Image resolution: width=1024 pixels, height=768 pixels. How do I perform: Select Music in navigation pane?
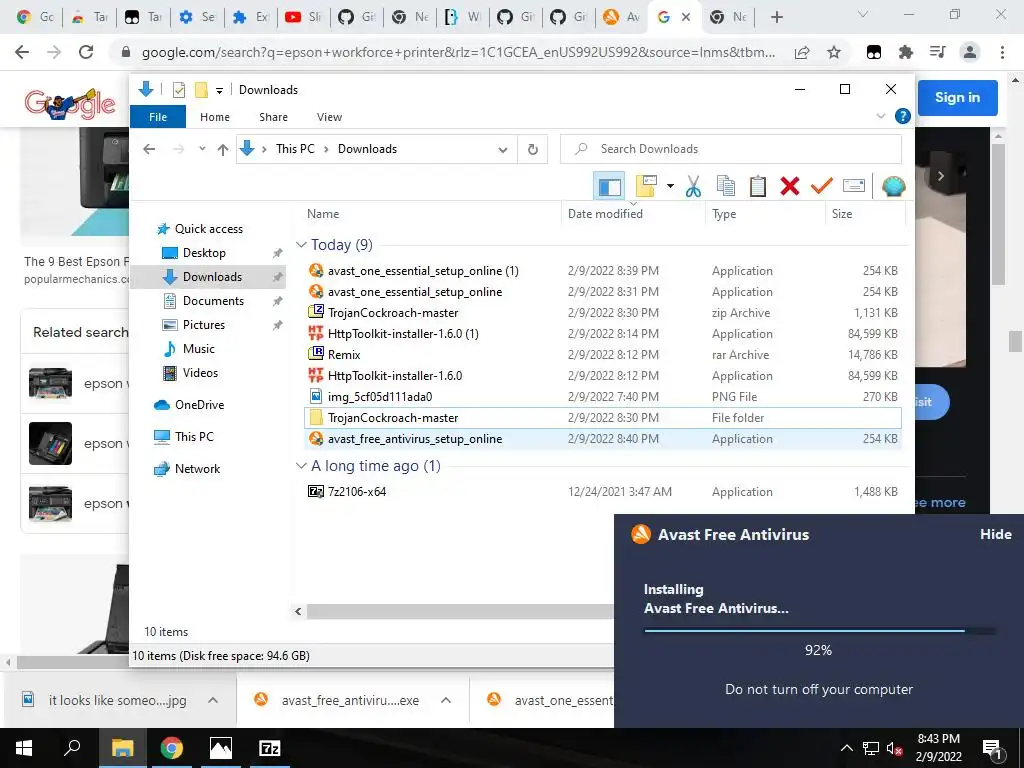tap(199, 349)
